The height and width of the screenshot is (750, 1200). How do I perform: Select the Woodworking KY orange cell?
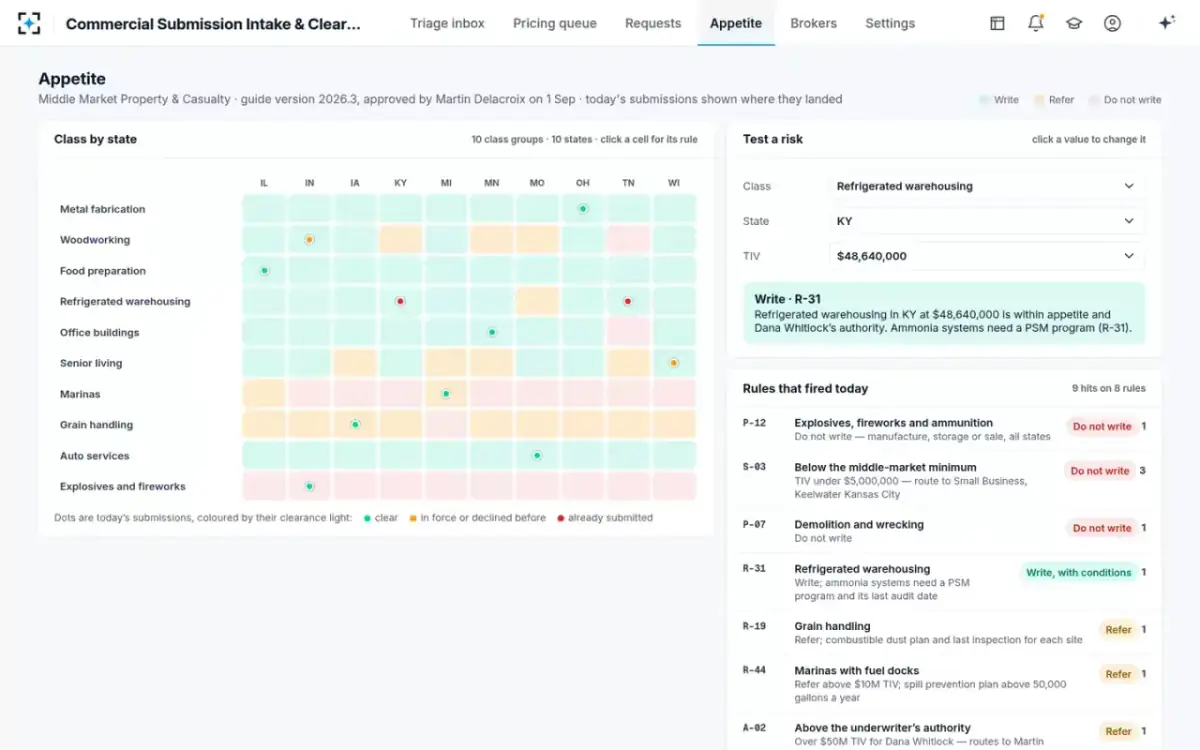pyautogui.click(x=400, y=240)
